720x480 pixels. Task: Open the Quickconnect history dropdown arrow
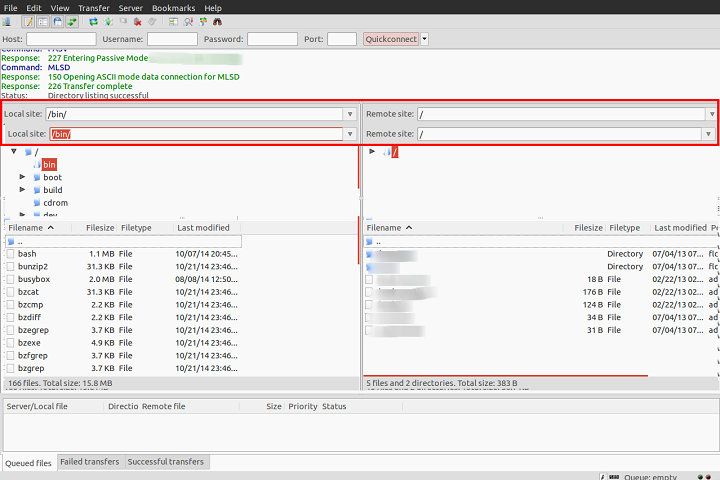[x=425, y=39]
